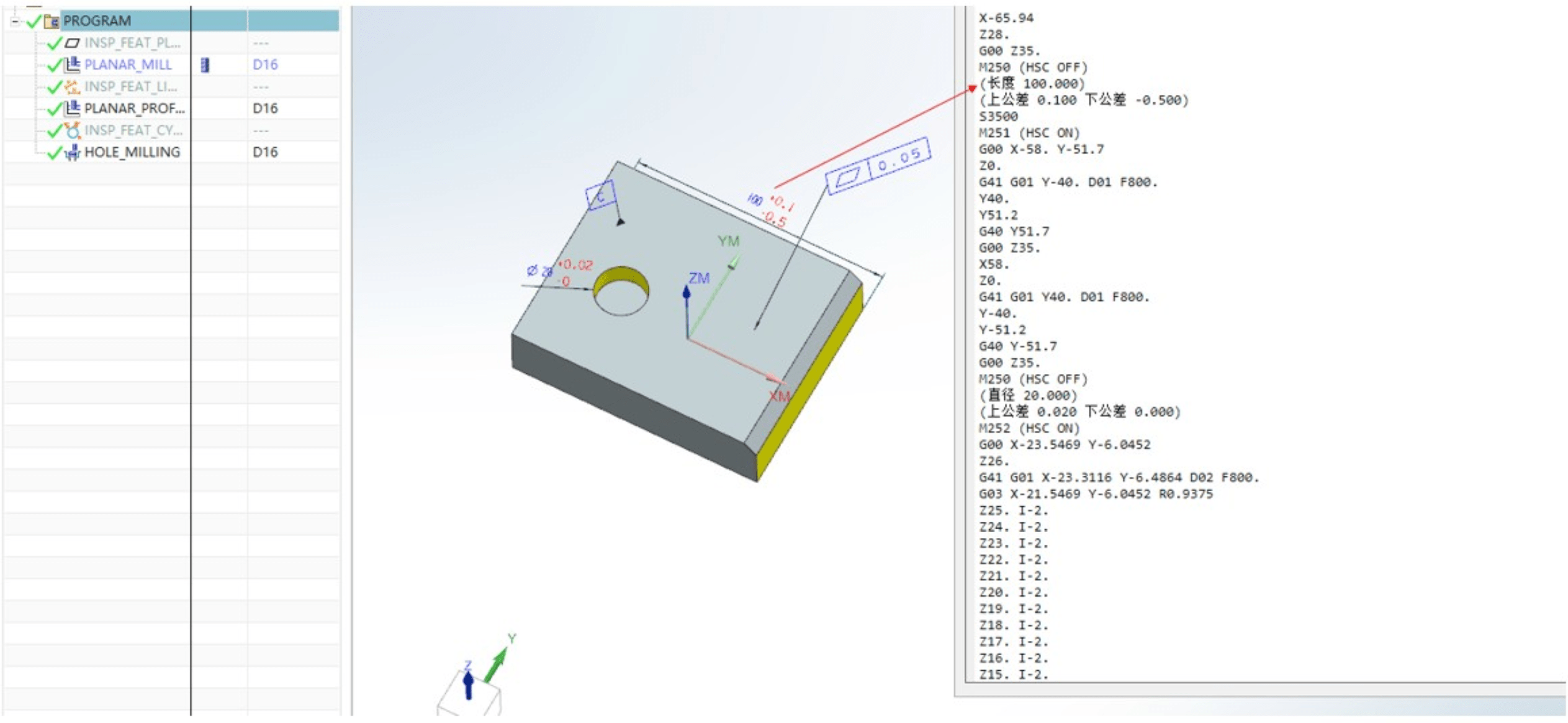Image resolution: width=1568 pixels, height=723 pixels.
Task: Click the line feature icon of INSP_FEAT_LI
Action: click(x=73, y=86)
